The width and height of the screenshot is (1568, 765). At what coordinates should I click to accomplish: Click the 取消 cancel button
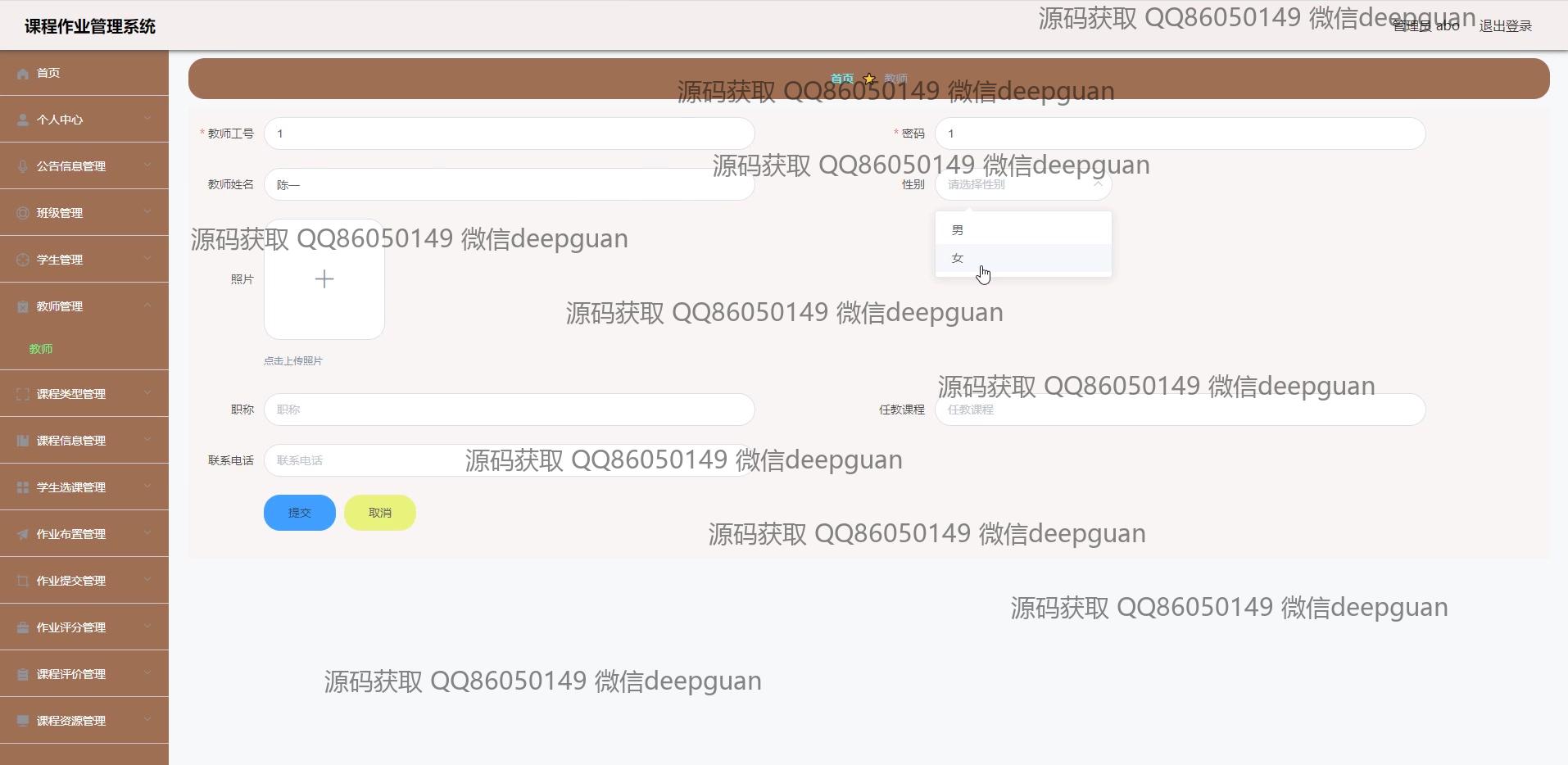[x=380, y=513]
